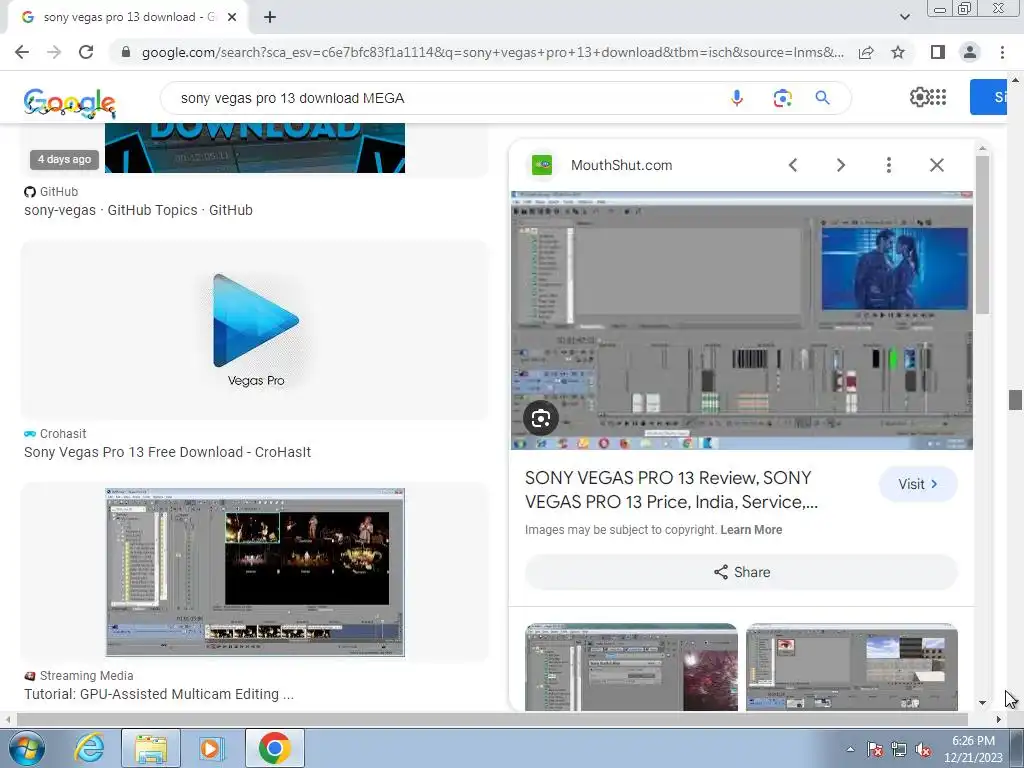Run search with the magnifying glass icon
The image size is (1024, 768).
[x=823, y=98]
